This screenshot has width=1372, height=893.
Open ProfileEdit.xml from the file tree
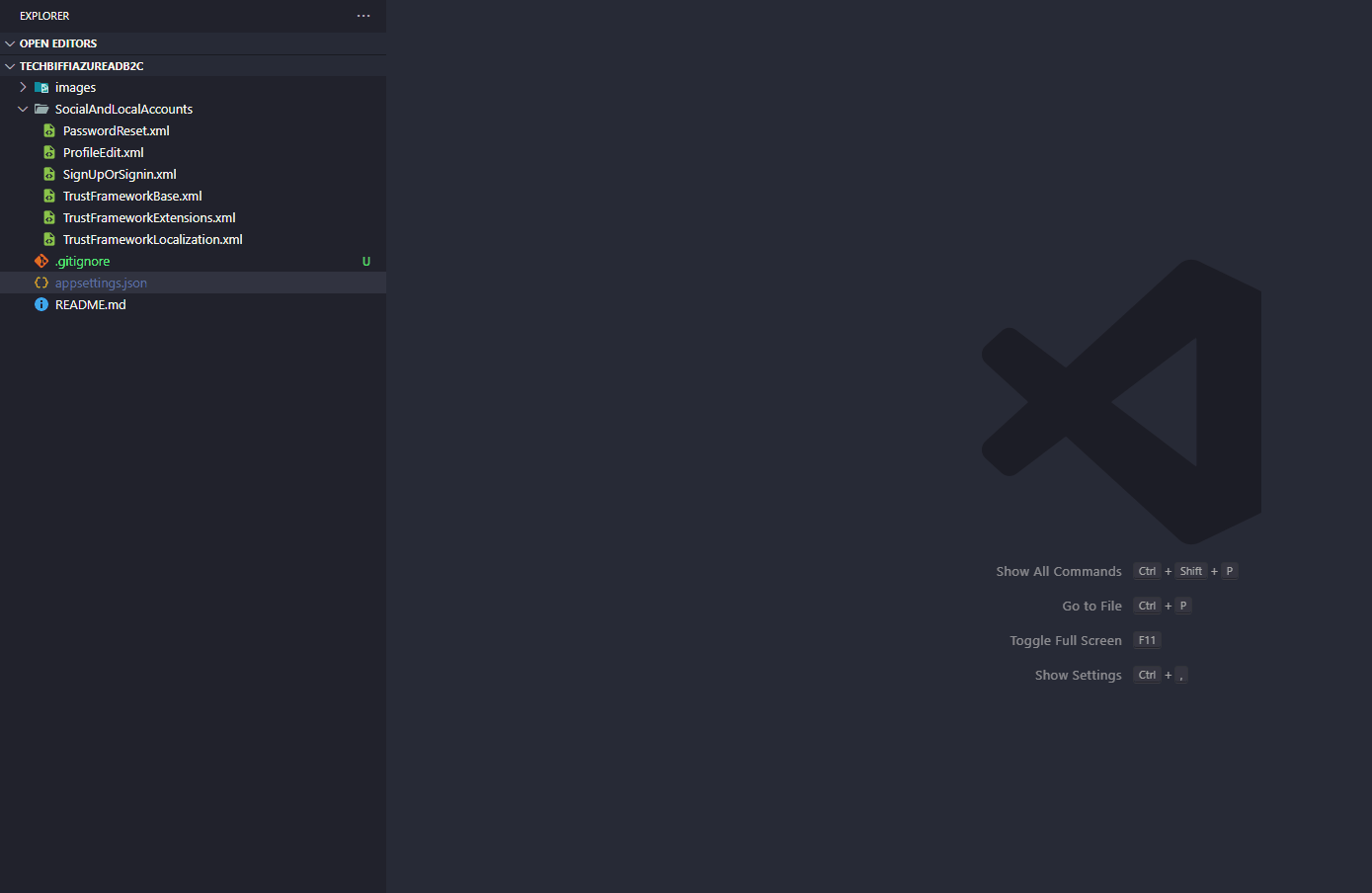tap(104, 153)
